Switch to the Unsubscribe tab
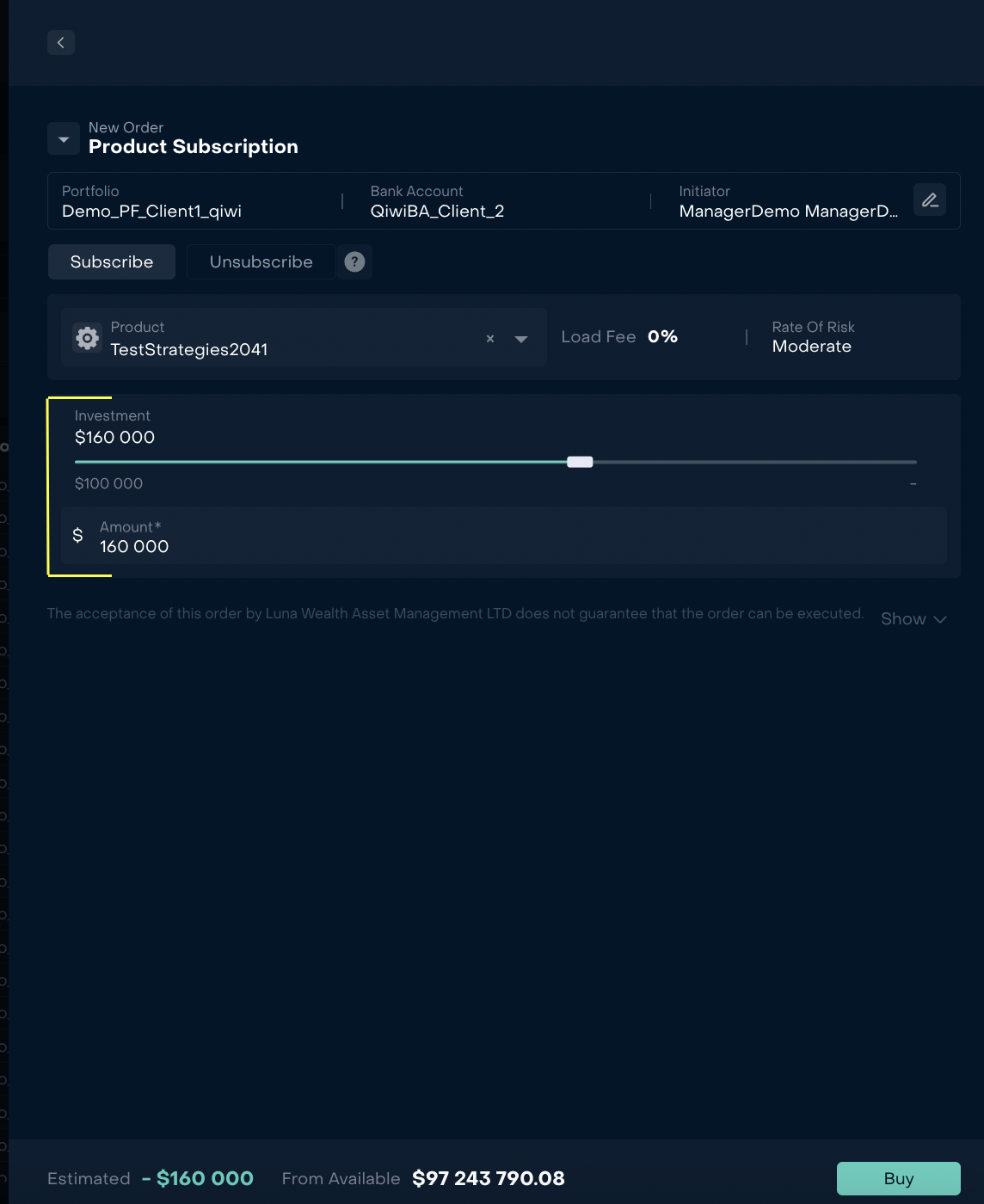Image resolution: width=984 pixels, height=1204 pixels. (261, 262)
